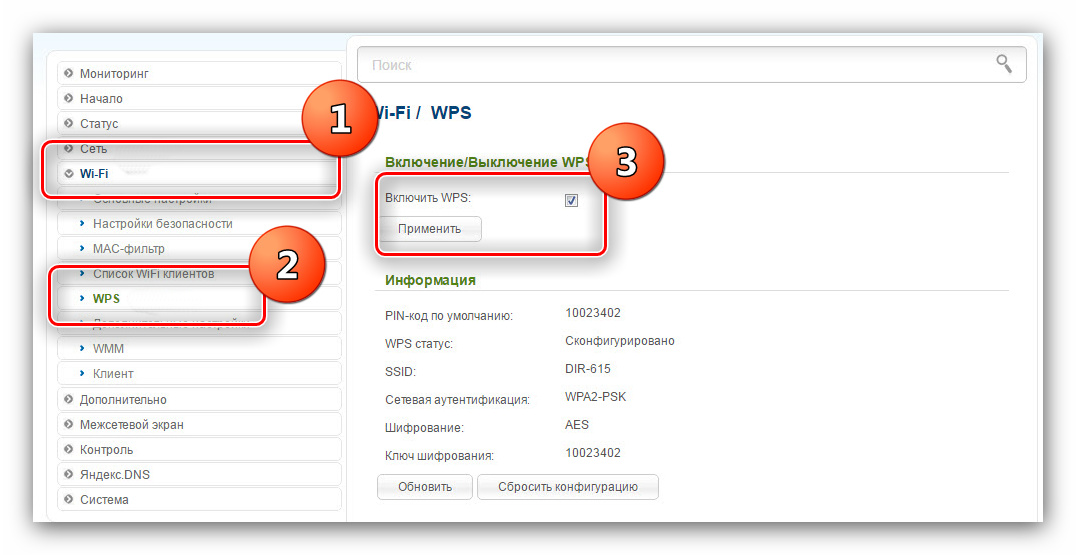The width and height of the screenshot is (1076, 555).
Task: Open the MAC-фильтр submenu item
Action: [x=128, y=249]
